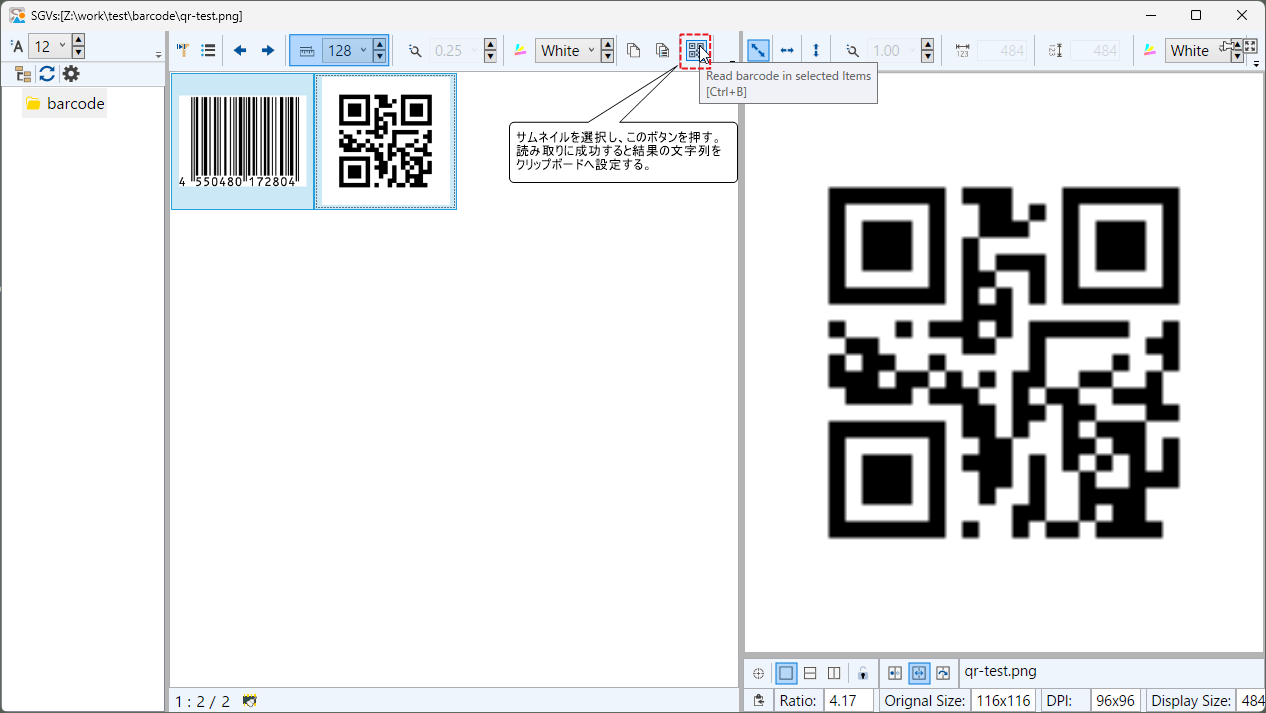This screenshot has width=1266, height=713.
Task: Fit image to height
Action: point(816,50)
